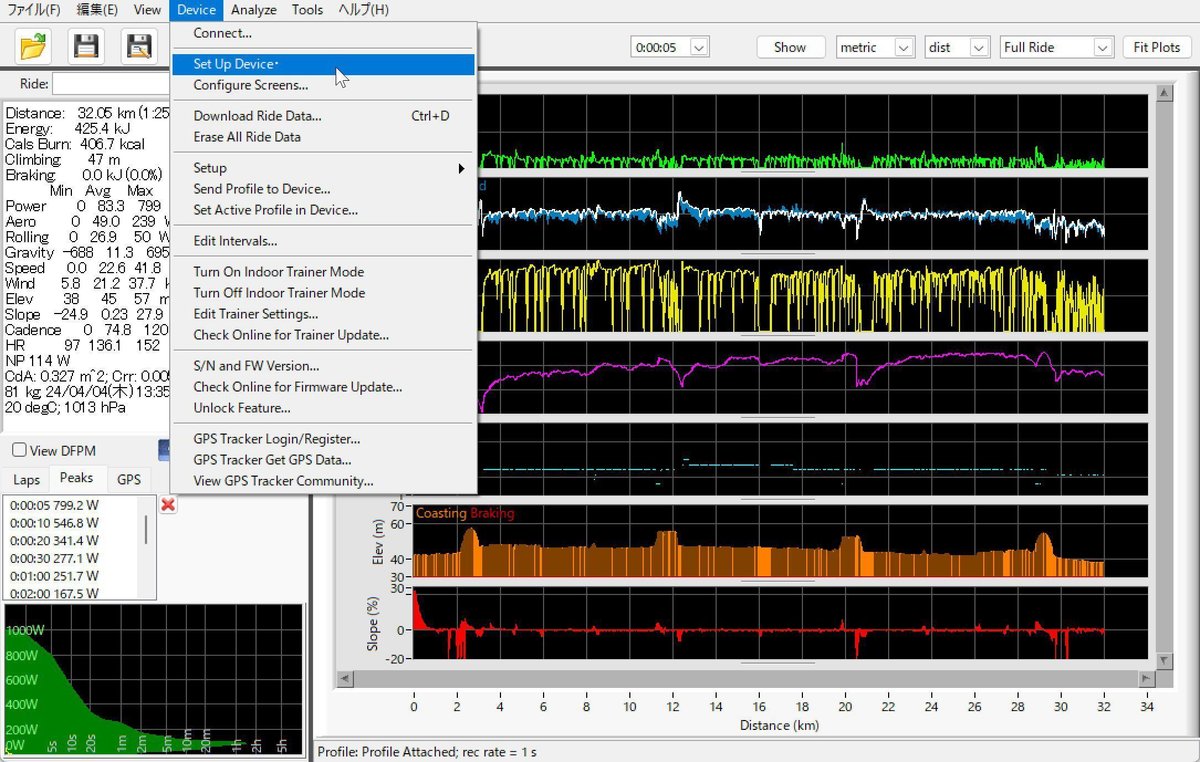Open the Full Ride range dropdown
This screenshot has width=1200, height=762.
click(x=1103, y=47)
